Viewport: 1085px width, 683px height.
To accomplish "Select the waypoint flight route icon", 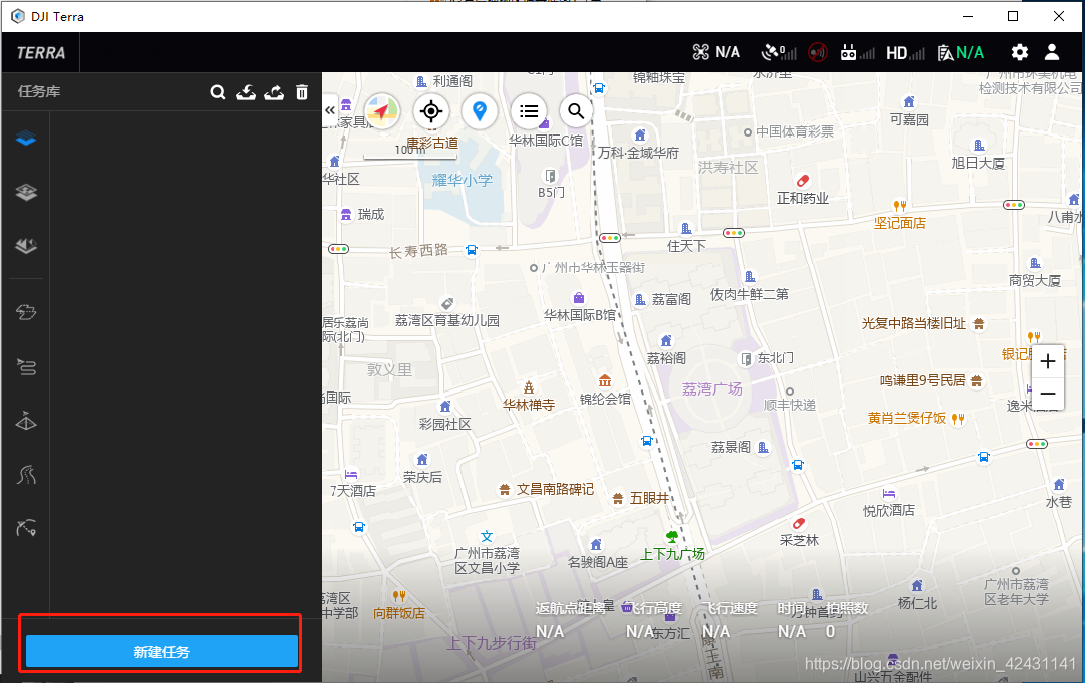I will 26,313.
